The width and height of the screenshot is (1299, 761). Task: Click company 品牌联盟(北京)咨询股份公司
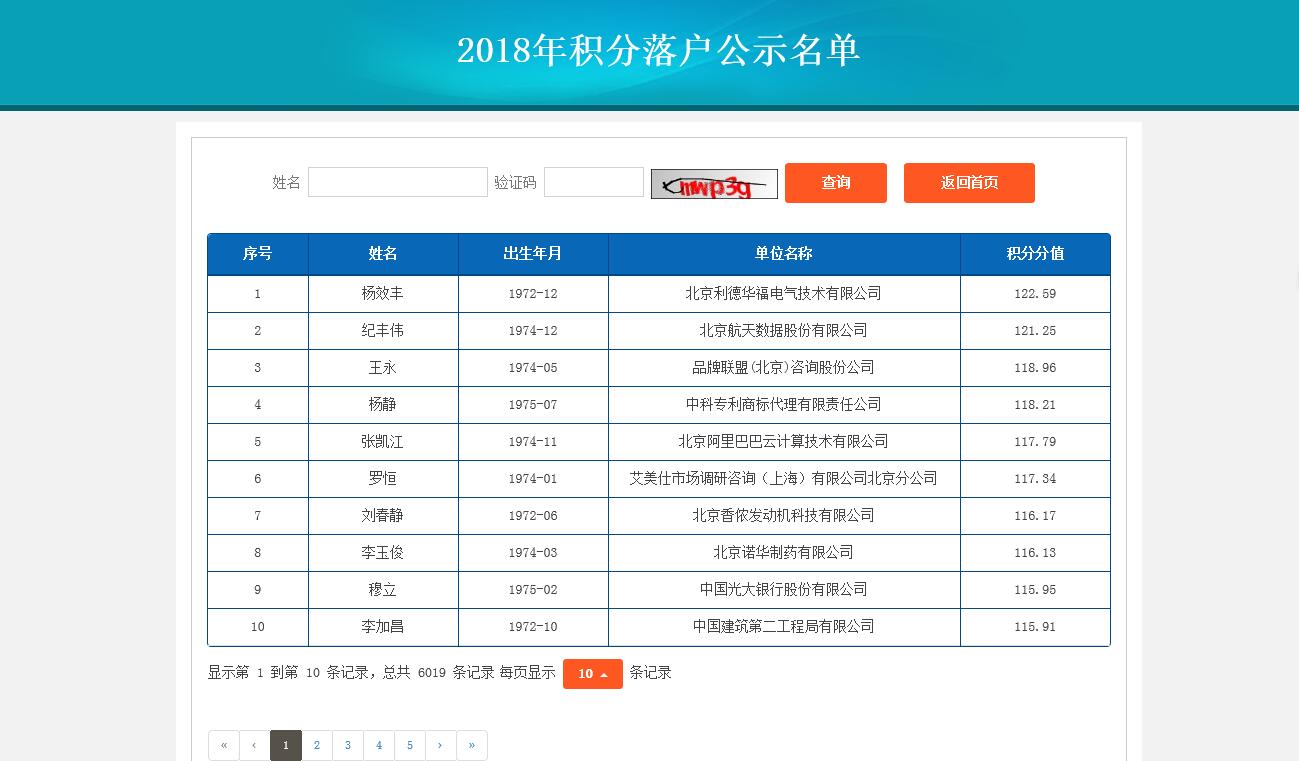click(x=784, y=368)
